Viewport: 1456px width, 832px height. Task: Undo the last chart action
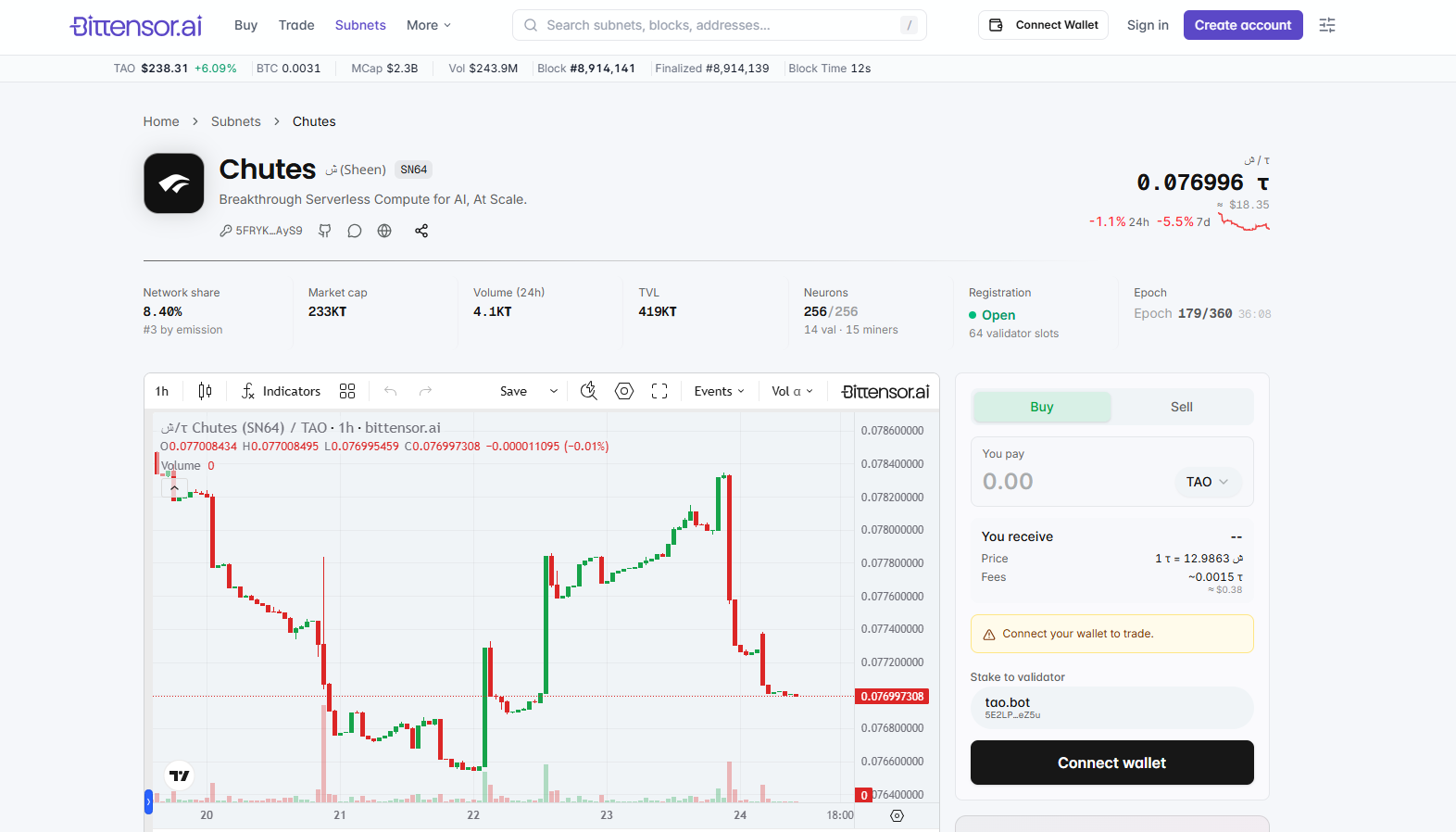391,391
